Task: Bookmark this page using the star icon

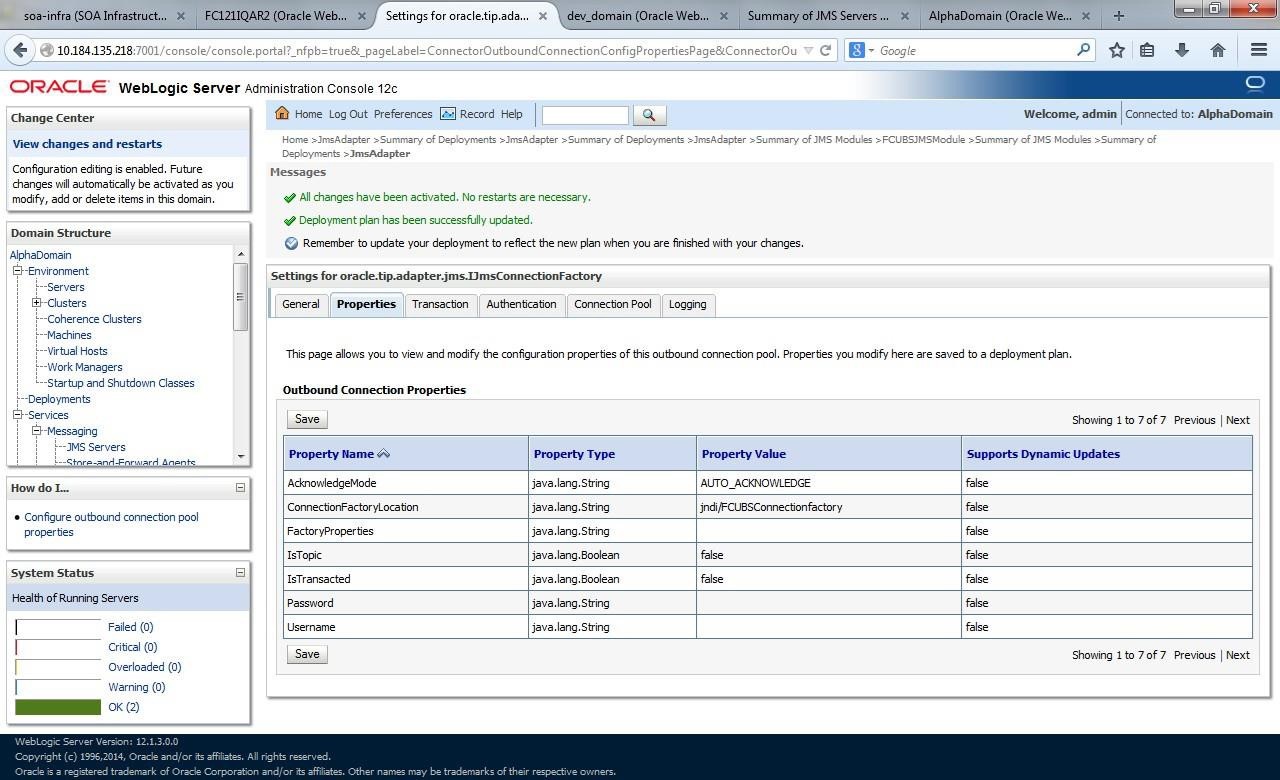Action: (1116, 50)
